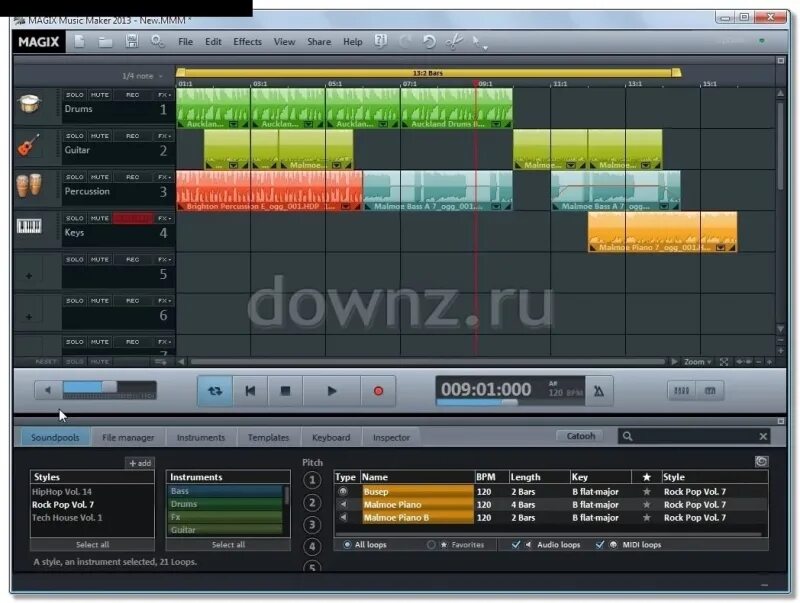This screenshot has width=800, height=603.
Task: Open the Auckland Drums B clip menu arrow
Action: click(496, 124)
